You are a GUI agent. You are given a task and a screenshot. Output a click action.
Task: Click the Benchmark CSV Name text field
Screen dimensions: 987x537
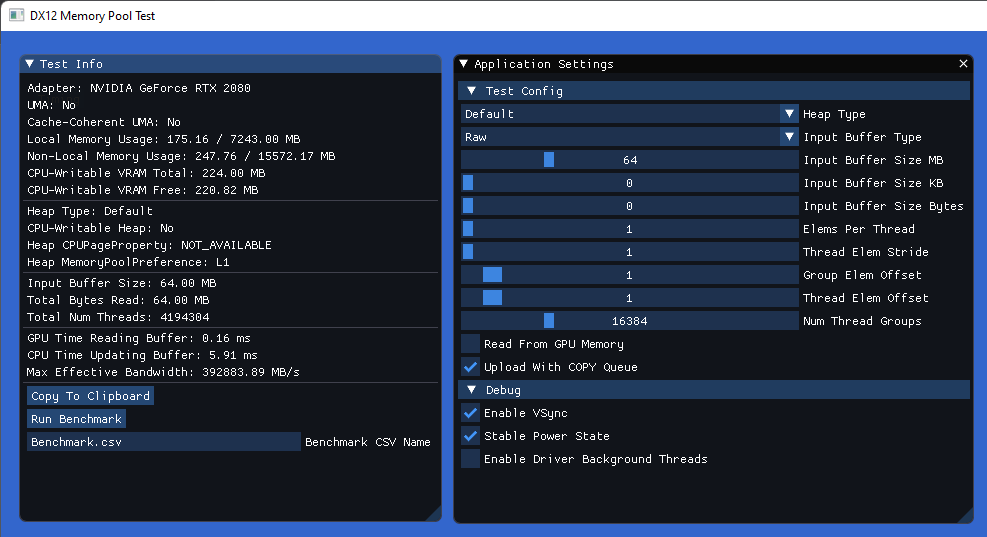coord(163,442)
